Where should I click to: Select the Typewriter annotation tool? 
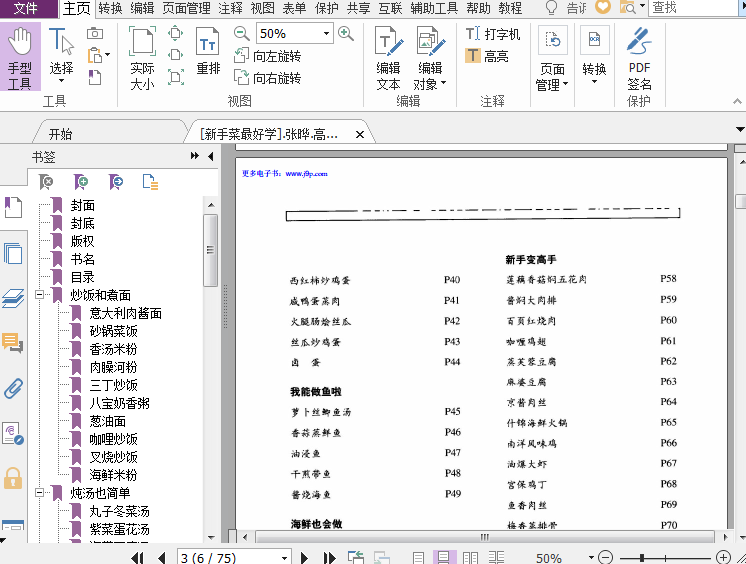(492, 34)
